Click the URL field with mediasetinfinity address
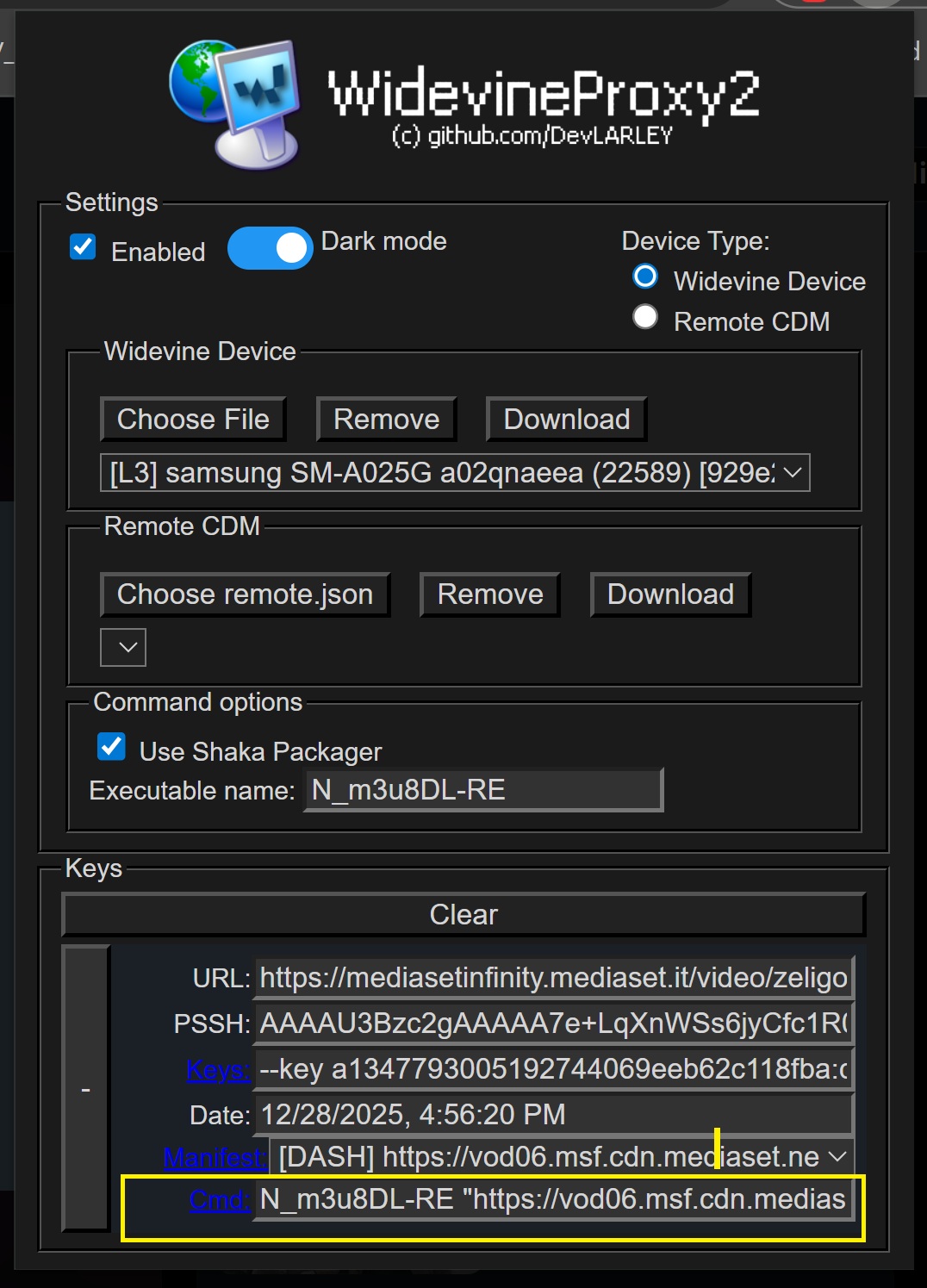927x1288 pixels. pos(554,978)
